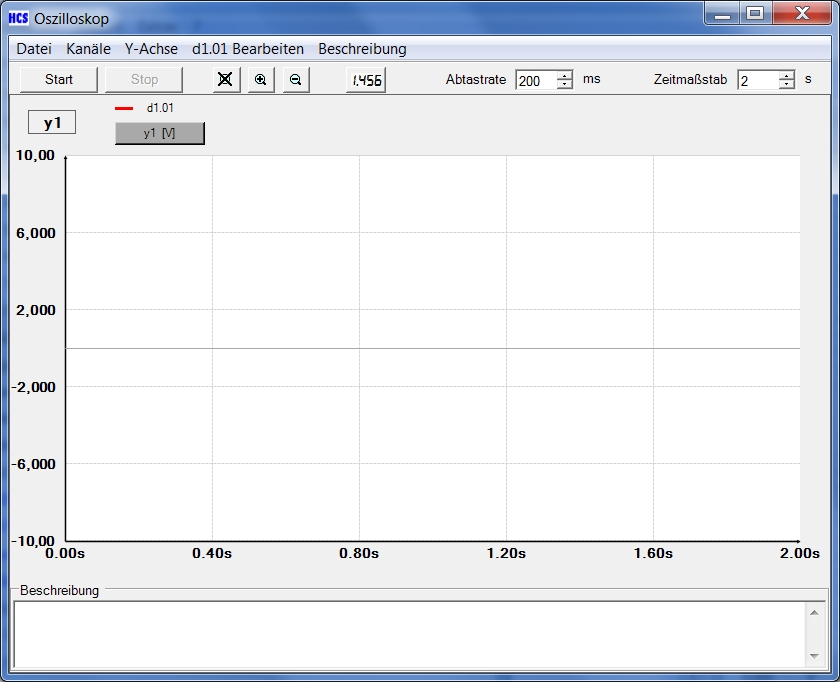The height and width of the screenshot is (682, 840).
Task: Open the Kanäle menu
Action: (87, 48)
